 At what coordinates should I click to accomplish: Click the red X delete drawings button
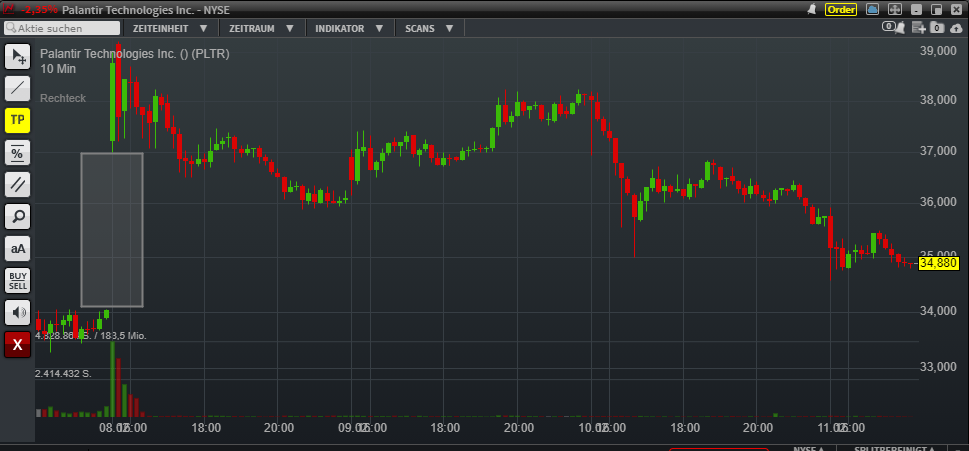(x=17, y=345)
